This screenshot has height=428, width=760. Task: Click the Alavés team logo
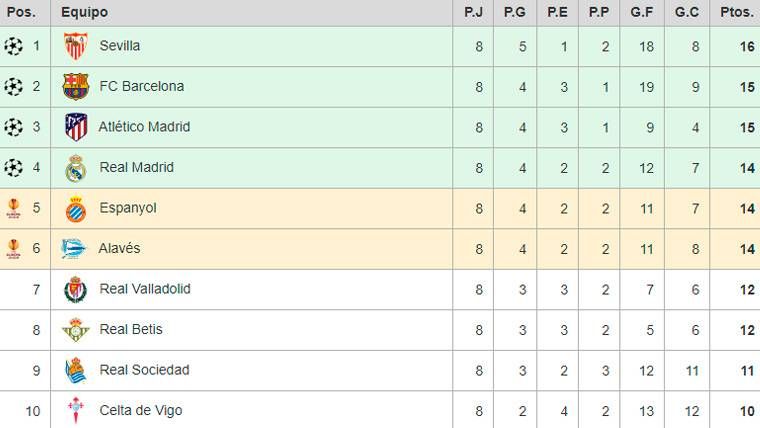coord(74,249)
